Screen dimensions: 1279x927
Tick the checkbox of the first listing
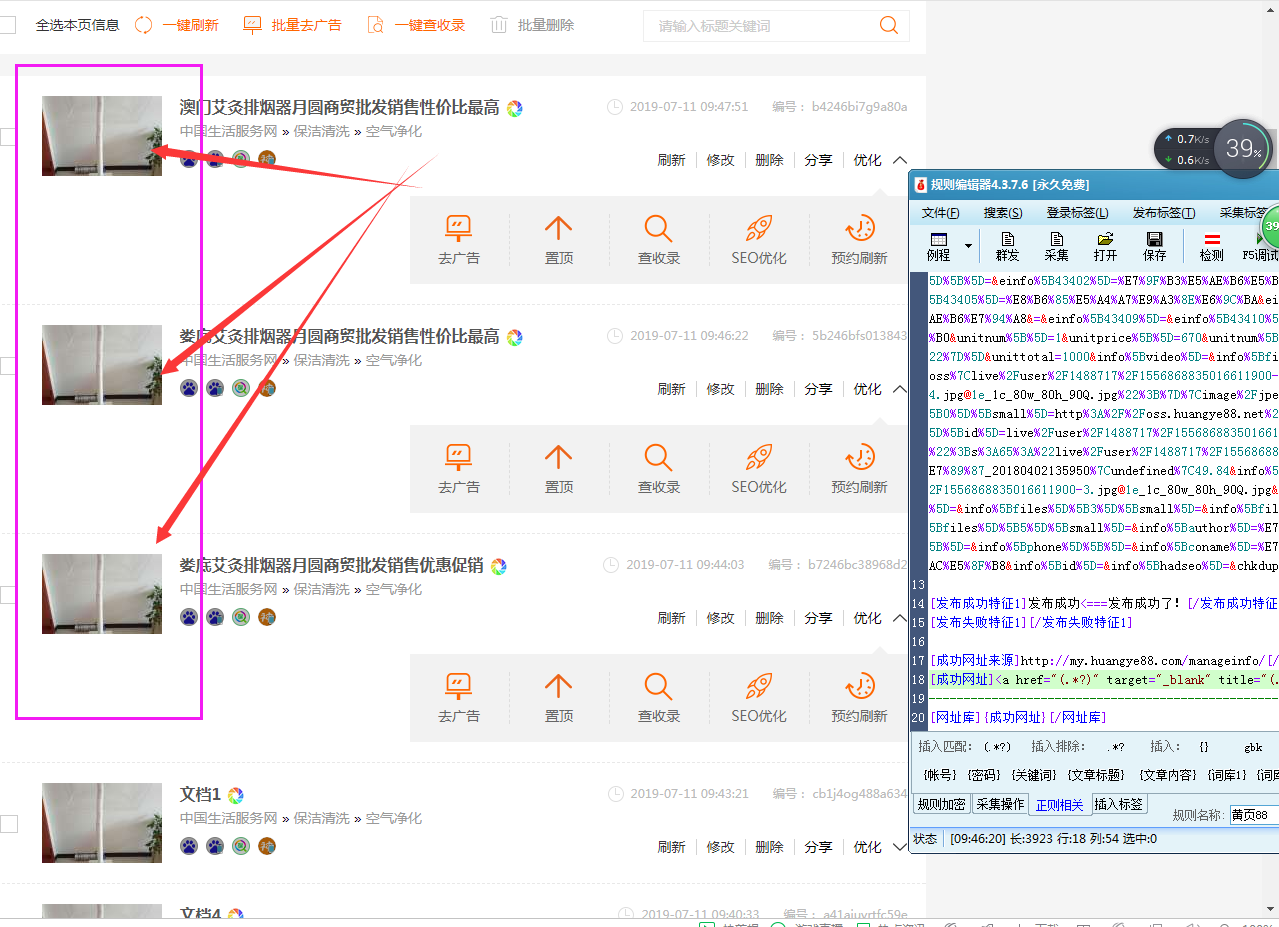(9, 136)
